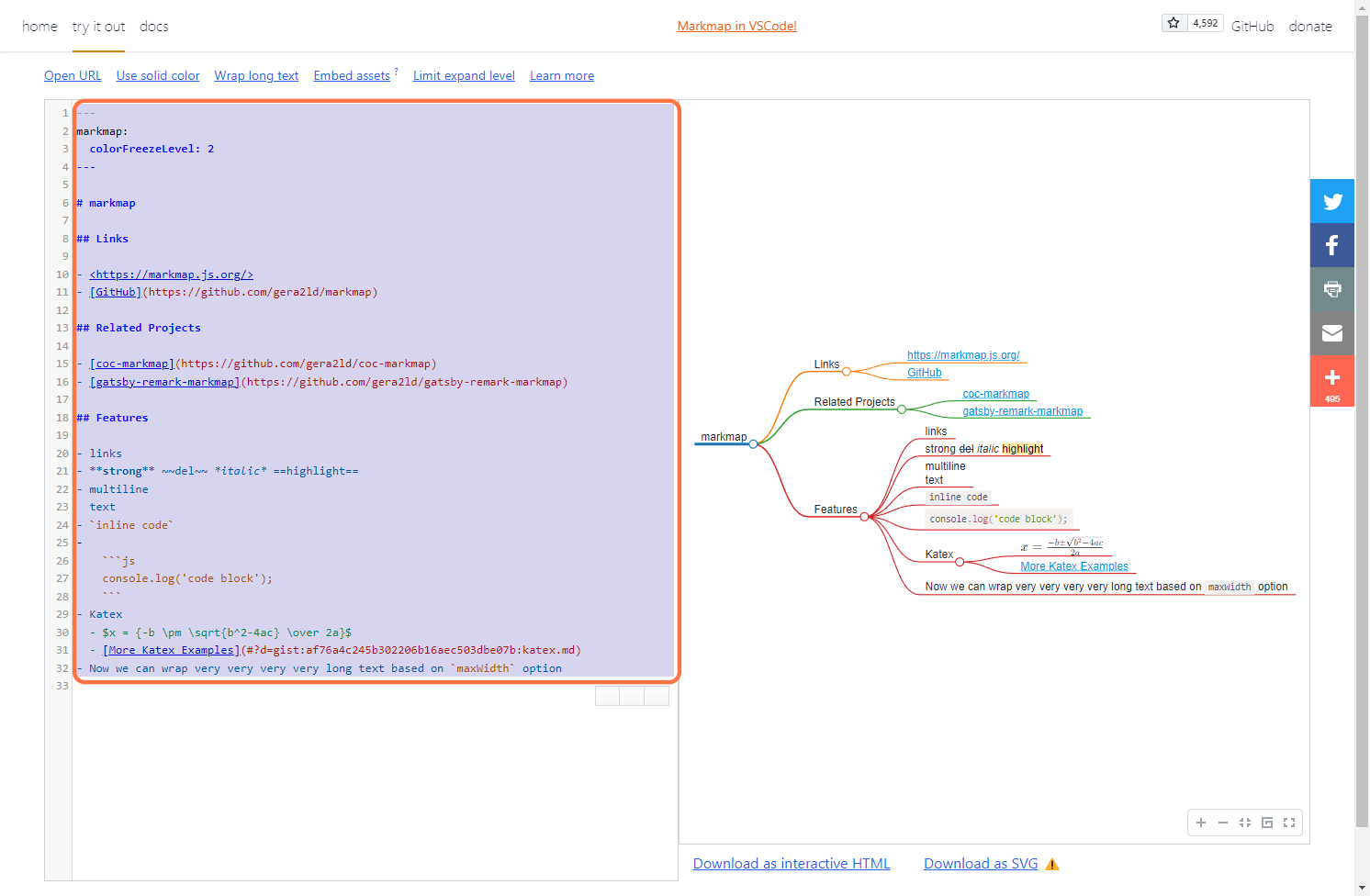This screenshot has width=1370, height=896.
Task: Zoom out using the mindmap toolbar minus icon
Action: point(1223,823)
